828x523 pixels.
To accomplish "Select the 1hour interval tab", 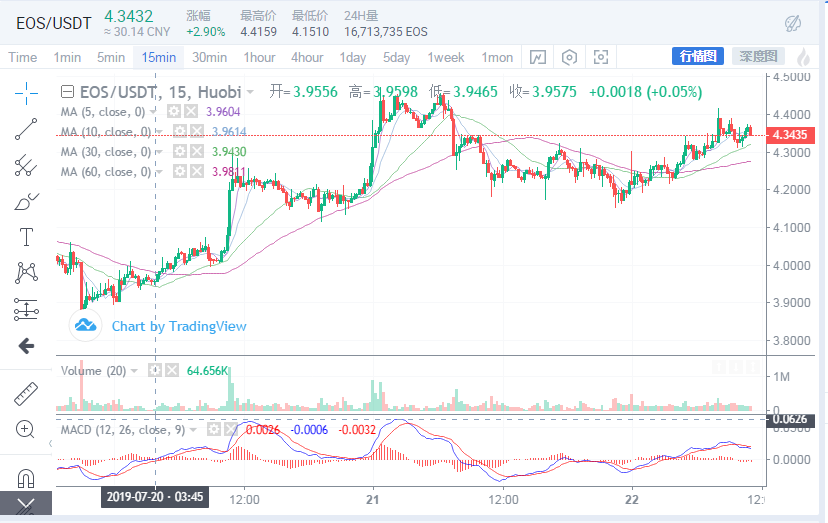I will (259, 57).
